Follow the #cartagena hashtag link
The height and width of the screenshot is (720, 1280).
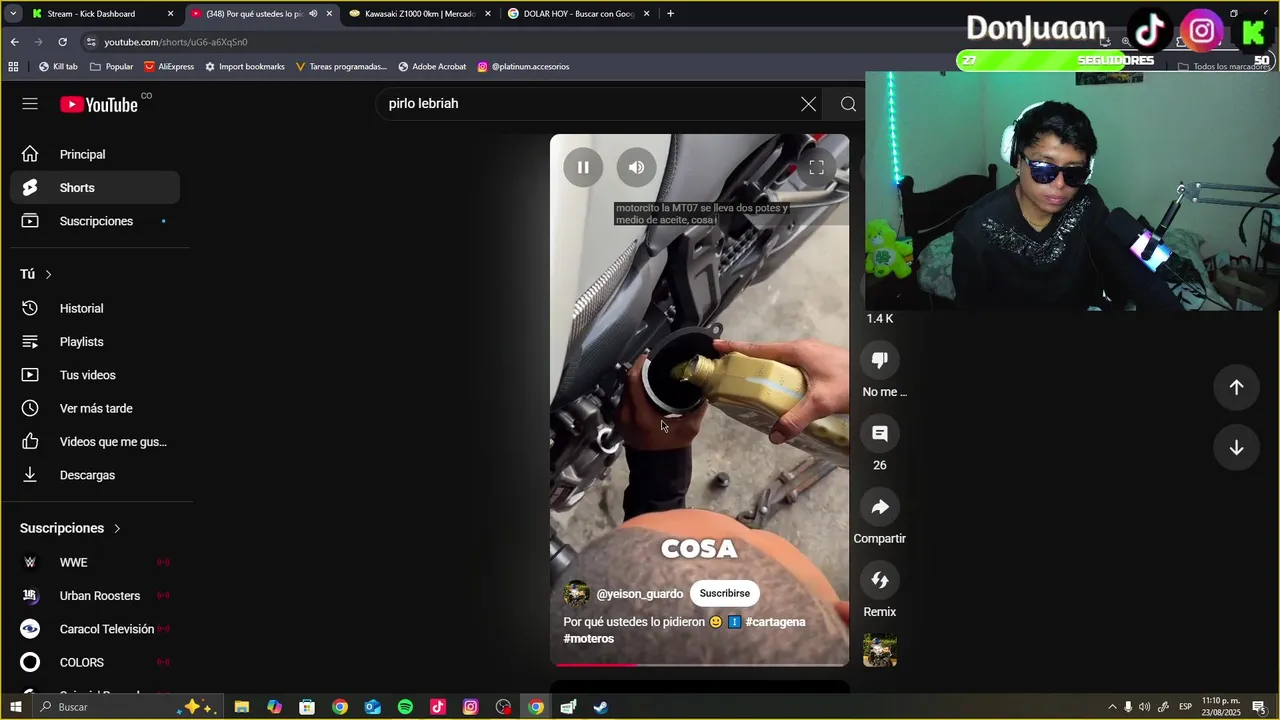[x=775, y=622]
